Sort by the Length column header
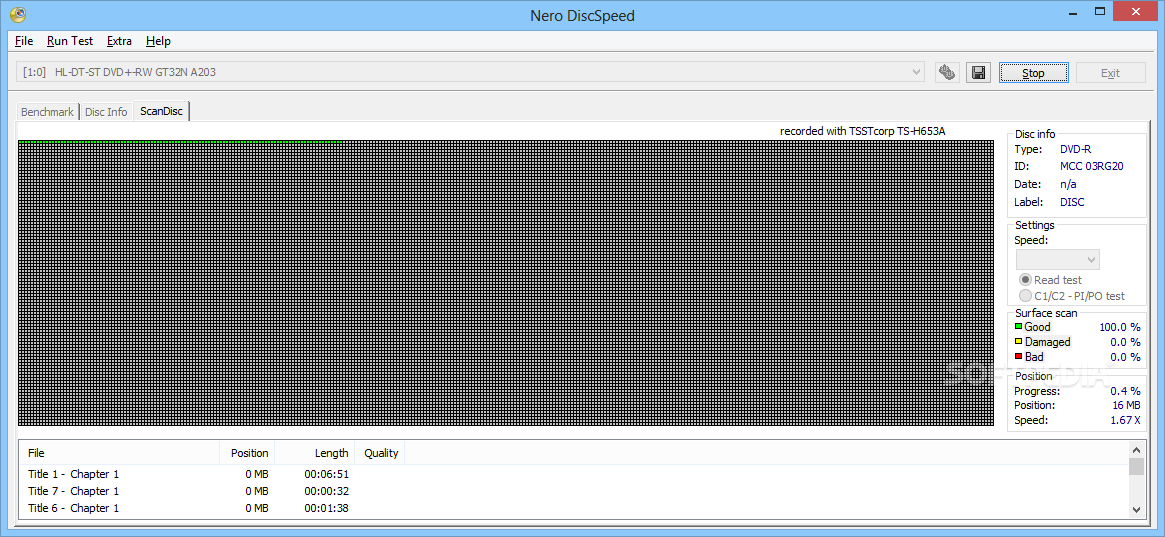 315,453
